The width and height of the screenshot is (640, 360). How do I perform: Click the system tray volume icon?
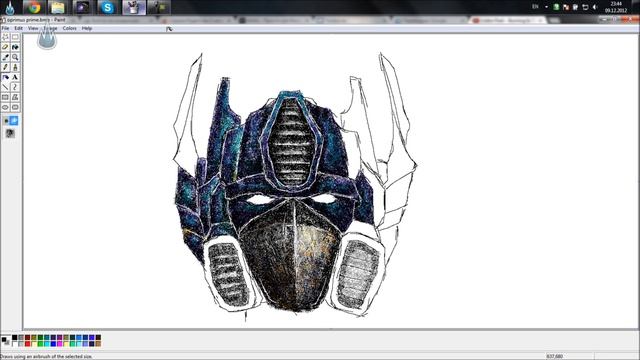[x=595, y=7]
